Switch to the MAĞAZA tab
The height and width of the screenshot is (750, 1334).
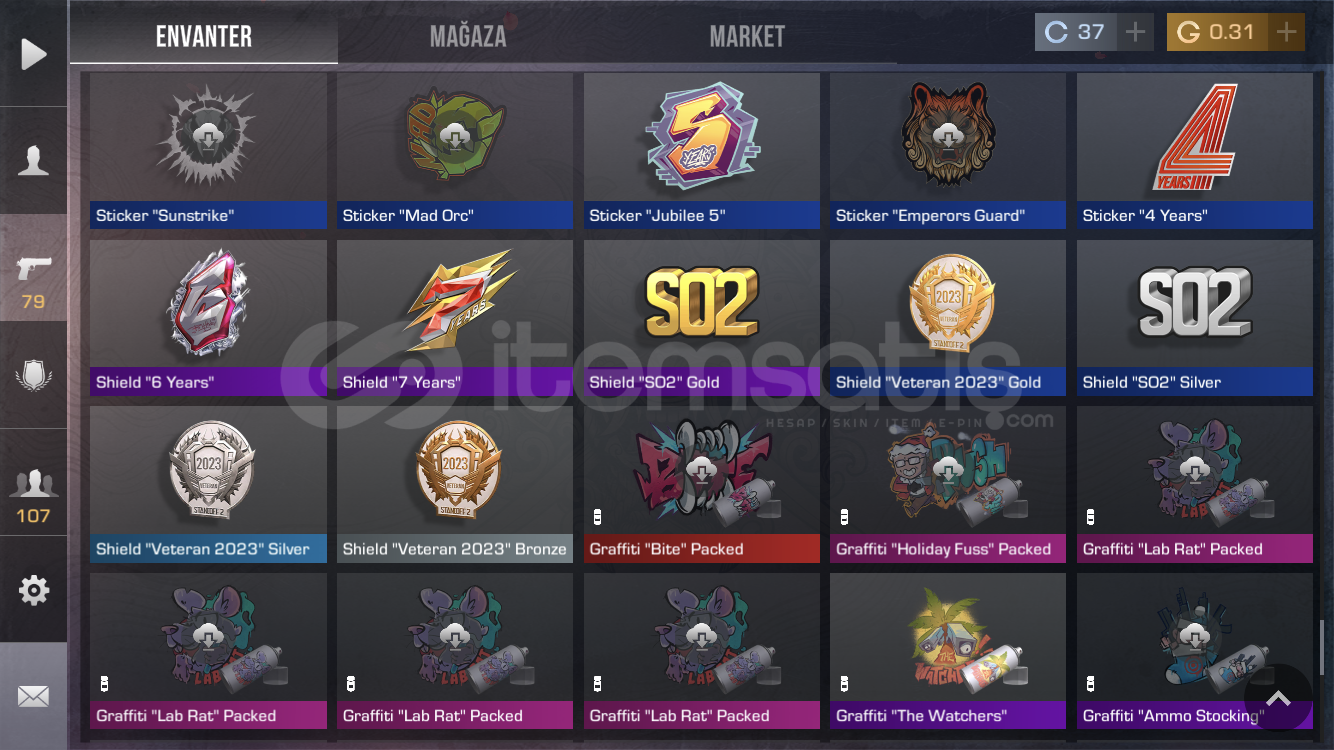[x=468, y=37]
